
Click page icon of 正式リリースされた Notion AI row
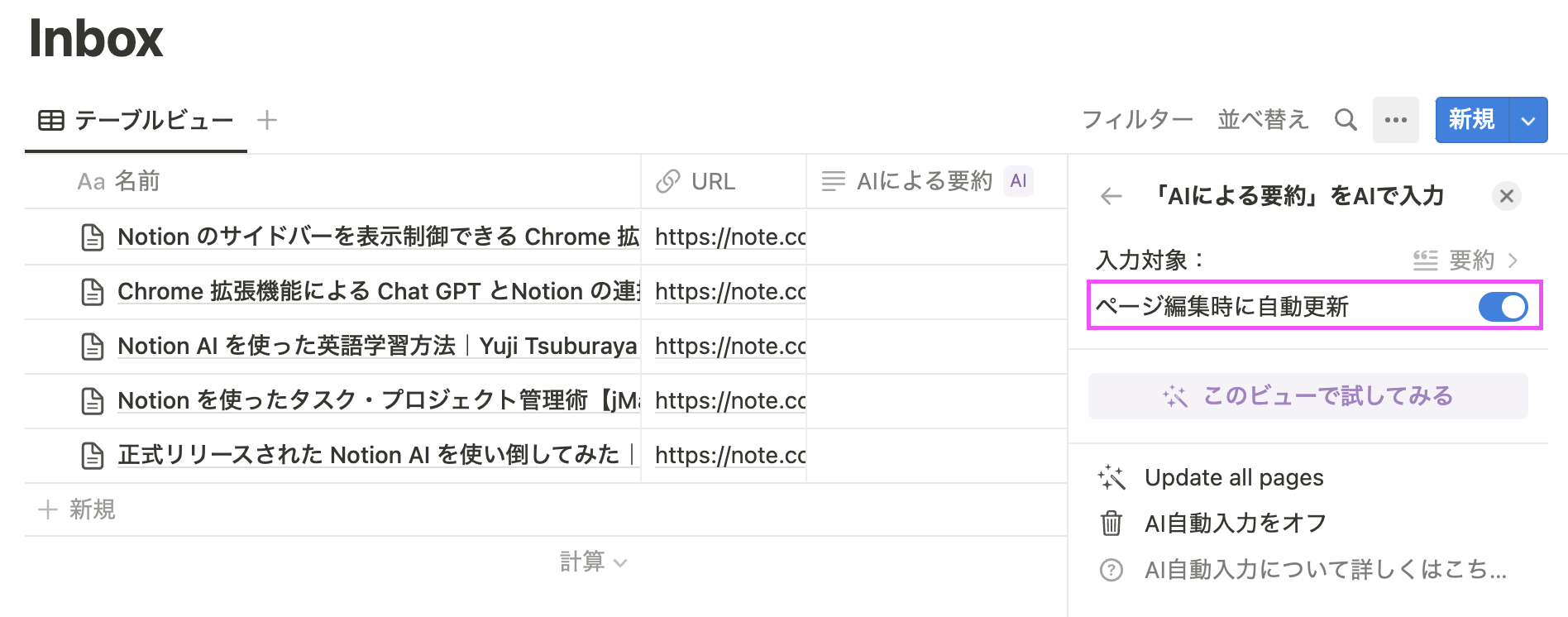pos(93,456)
